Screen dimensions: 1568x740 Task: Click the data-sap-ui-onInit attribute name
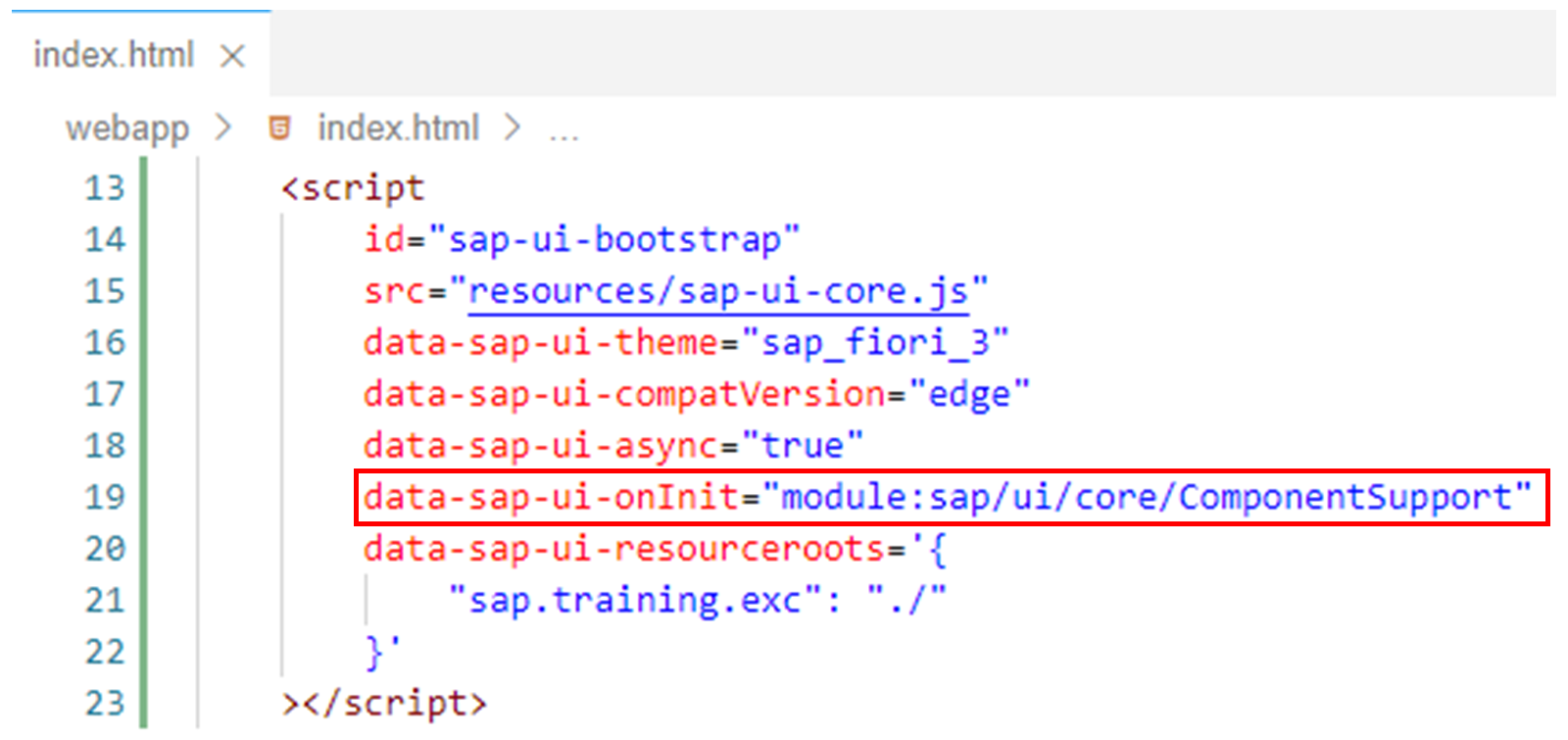coord(552,498)
